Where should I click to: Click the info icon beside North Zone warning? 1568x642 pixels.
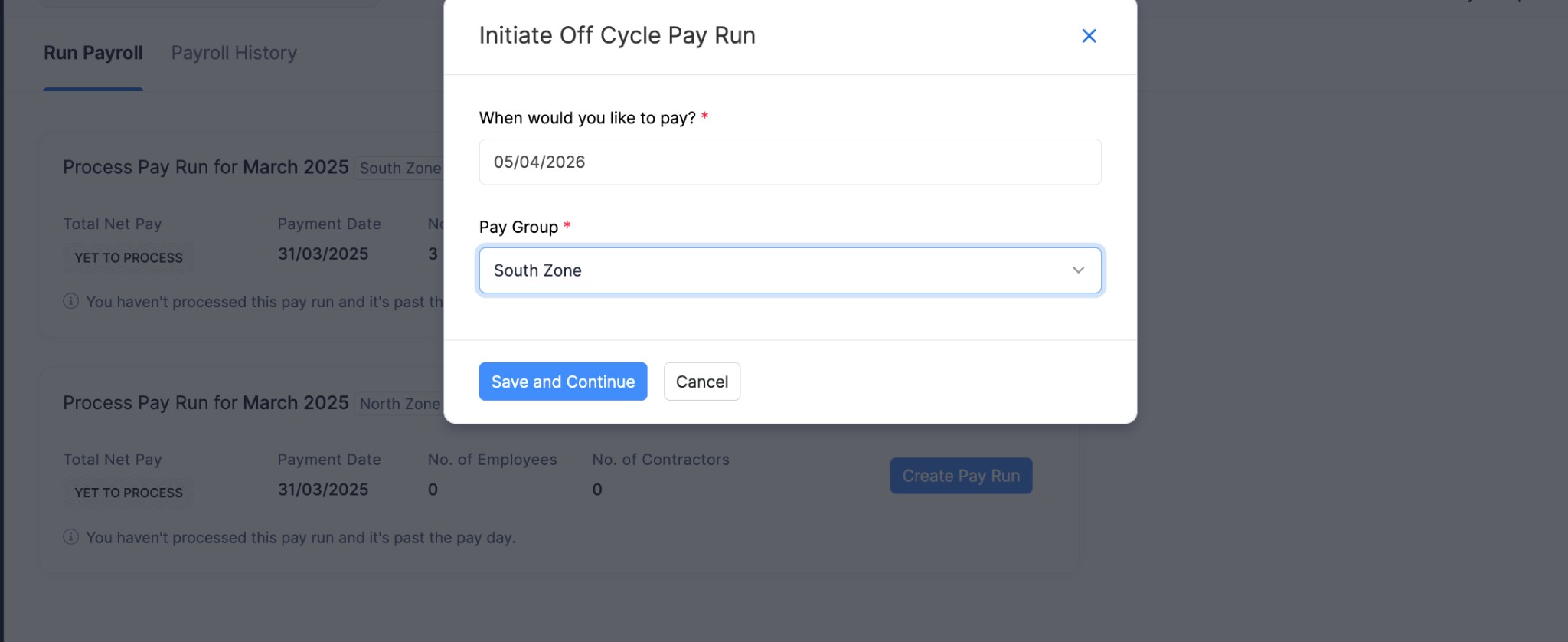pos(70,537)
